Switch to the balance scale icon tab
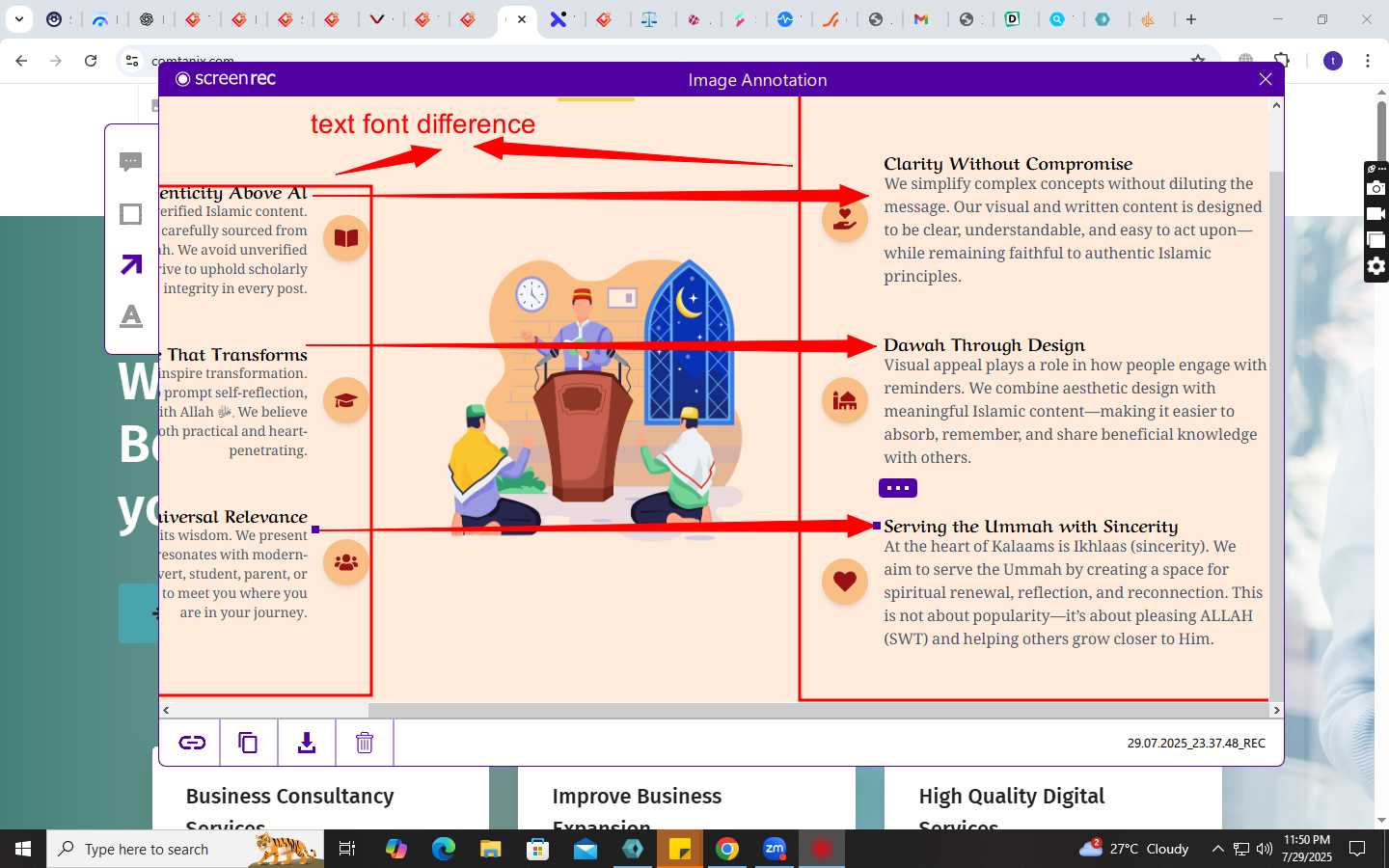 (x=650, y=19)
